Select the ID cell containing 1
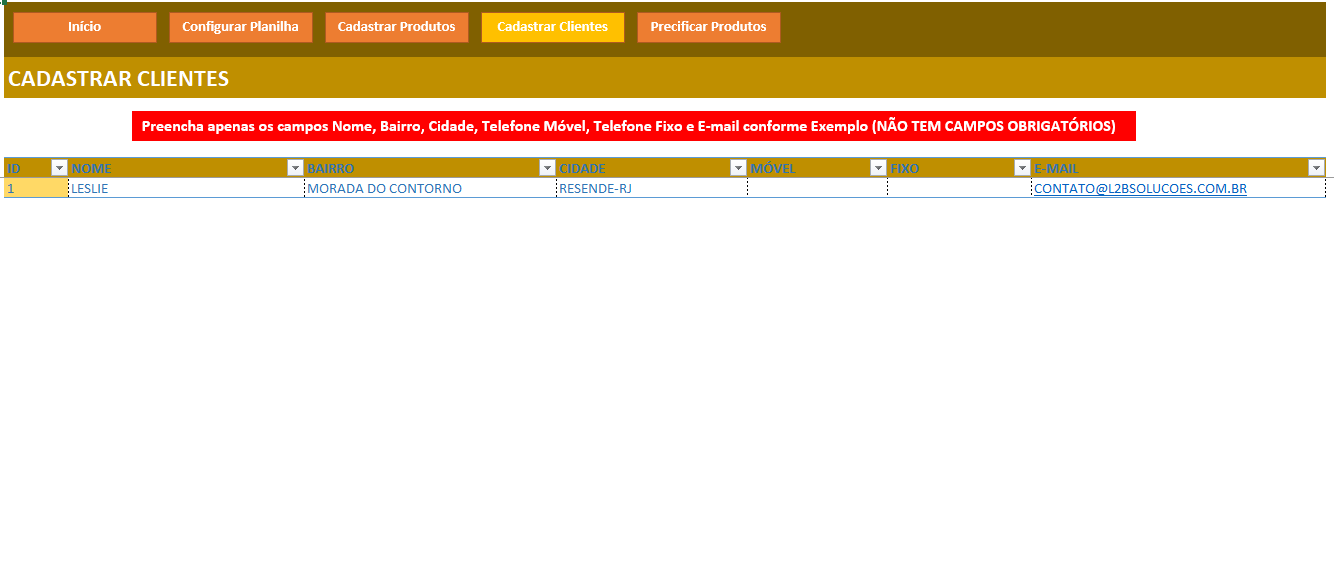The height and width of the screenshot is (587, 1334). (x=36, y=188)
